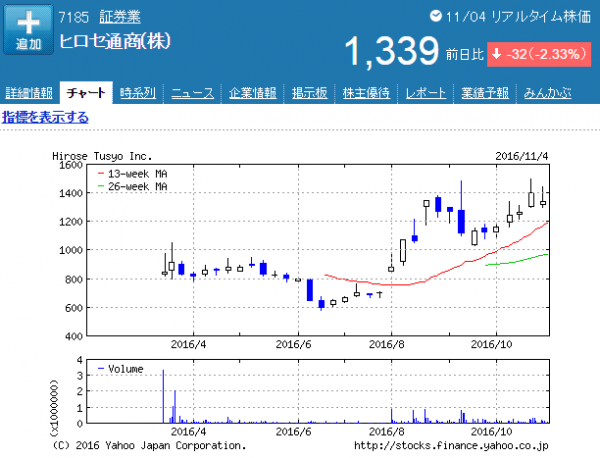View the 株主優待 tab
The width and height of the screenshot is (600, 458).
click(x=366, y=93)
